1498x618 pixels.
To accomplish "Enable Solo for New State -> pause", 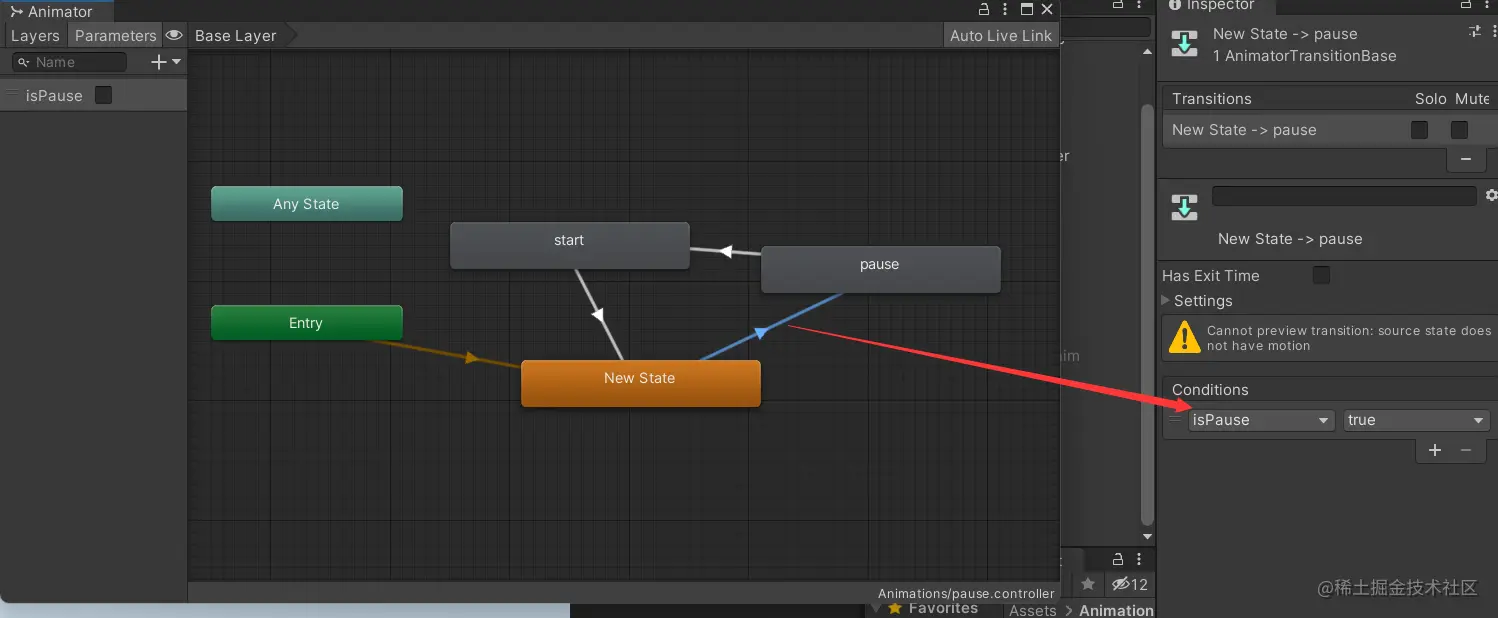I will point(1419,130).
